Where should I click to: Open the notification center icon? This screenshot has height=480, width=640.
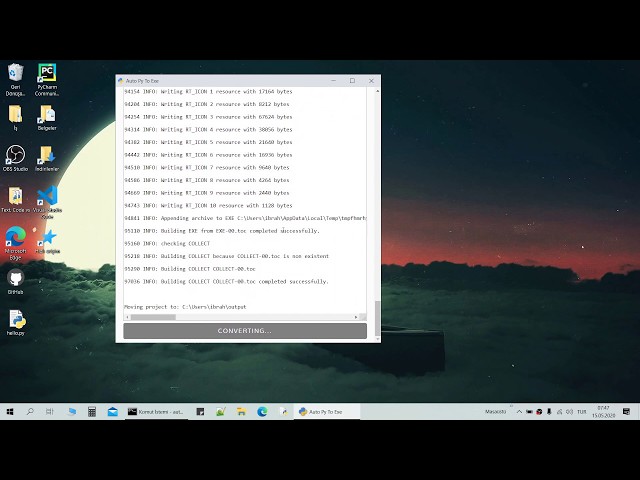(x=627, y=411)
